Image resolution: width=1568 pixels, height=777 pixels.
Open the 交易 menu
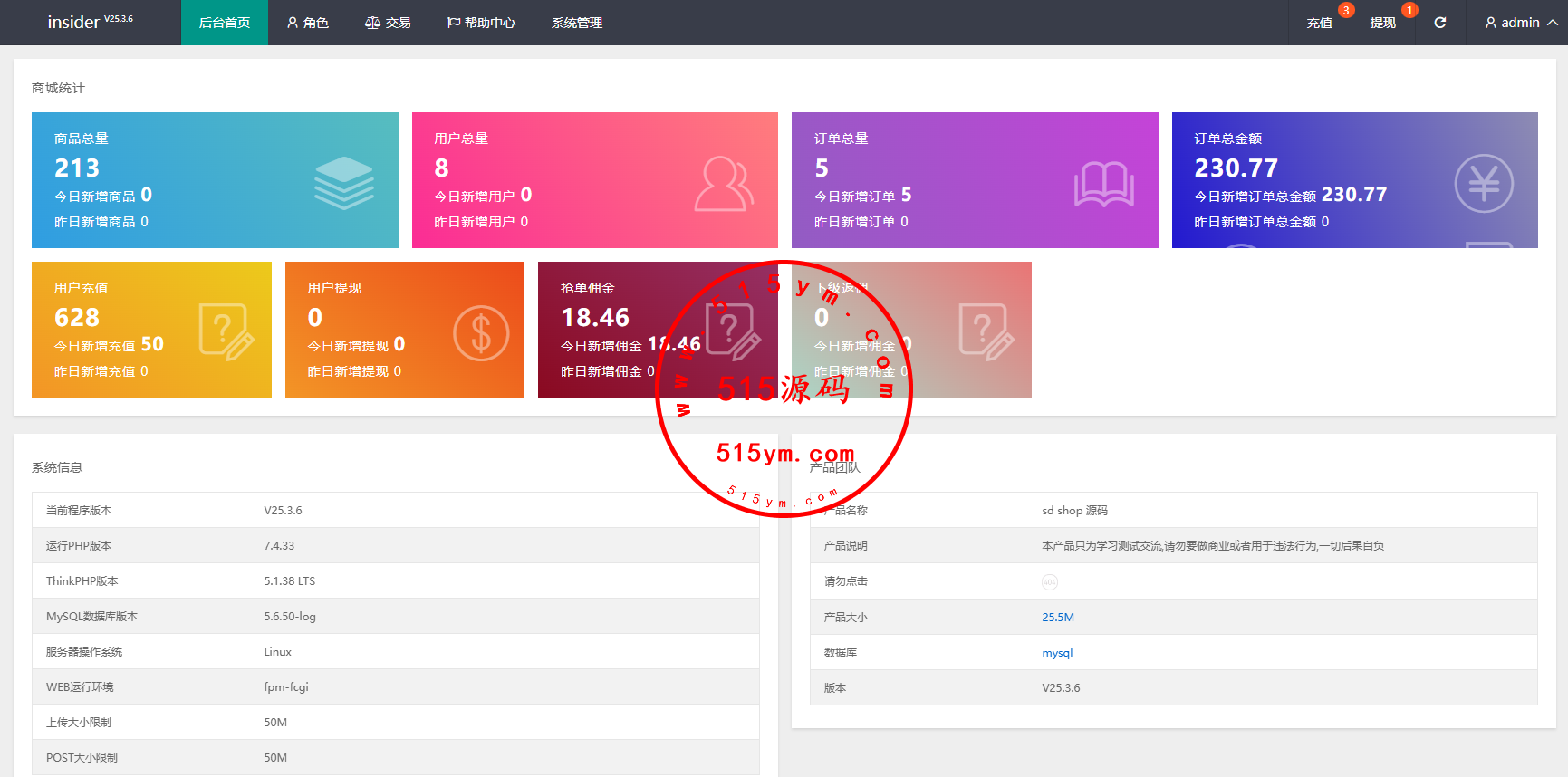click(x=388, y=23)
